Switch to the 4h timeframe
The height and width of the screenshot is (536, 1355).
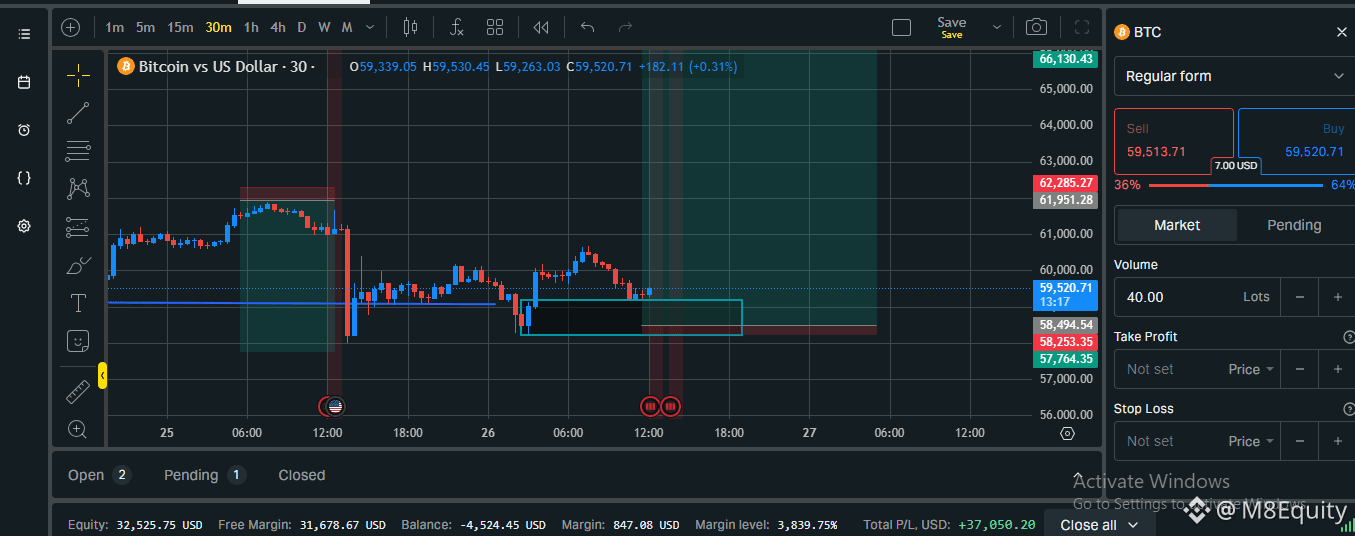pos(278,27)
